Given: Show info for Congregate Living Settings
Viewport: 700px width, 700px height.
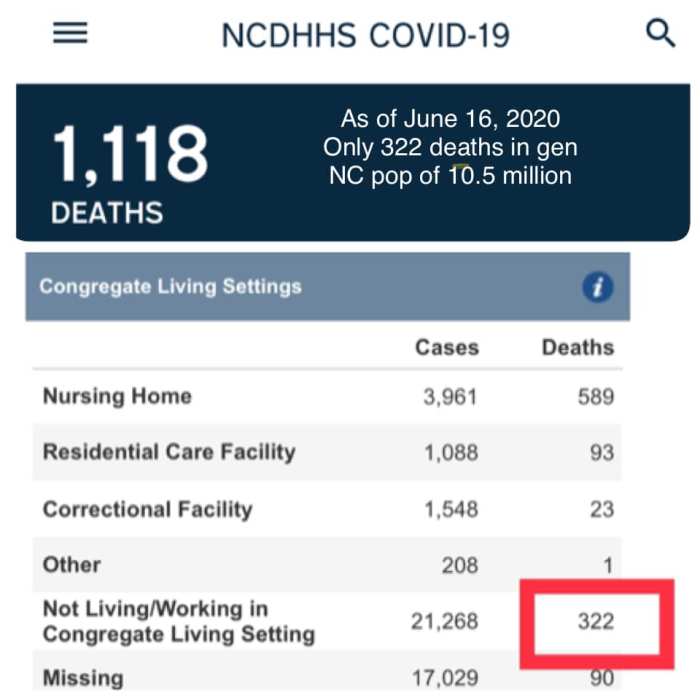Looking at the screenshot, I should 597,288.
